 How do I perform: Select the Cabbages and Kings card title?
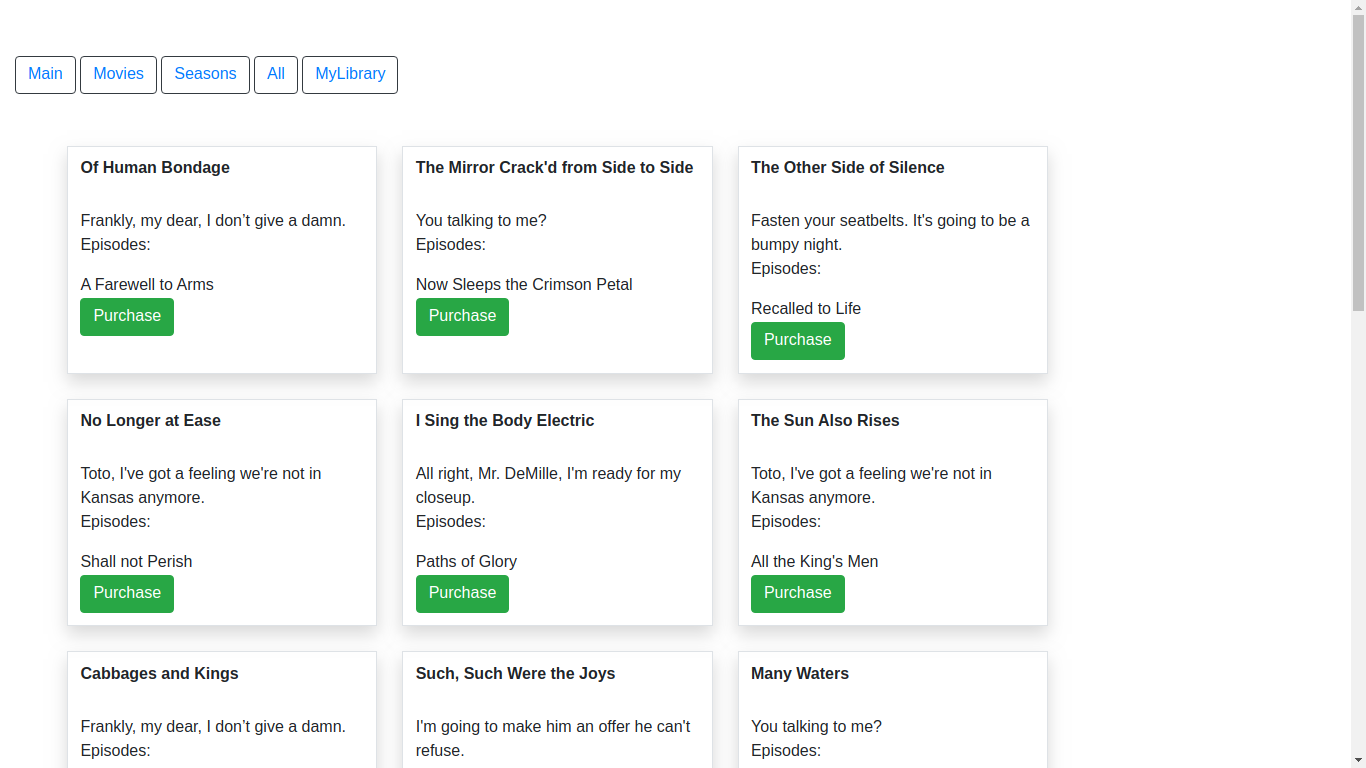pyautogui.click(x=159, y=674)
